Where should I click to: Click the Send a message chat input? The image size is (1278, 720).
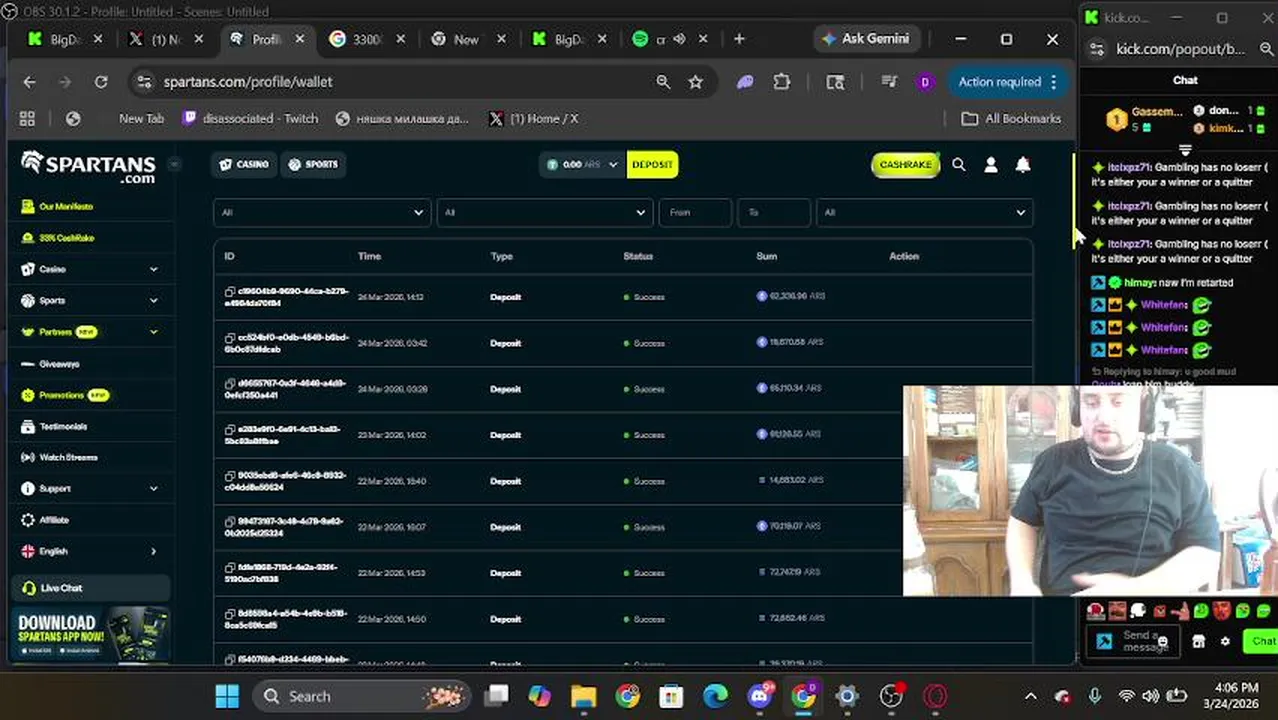click(x=1135, y=641)
